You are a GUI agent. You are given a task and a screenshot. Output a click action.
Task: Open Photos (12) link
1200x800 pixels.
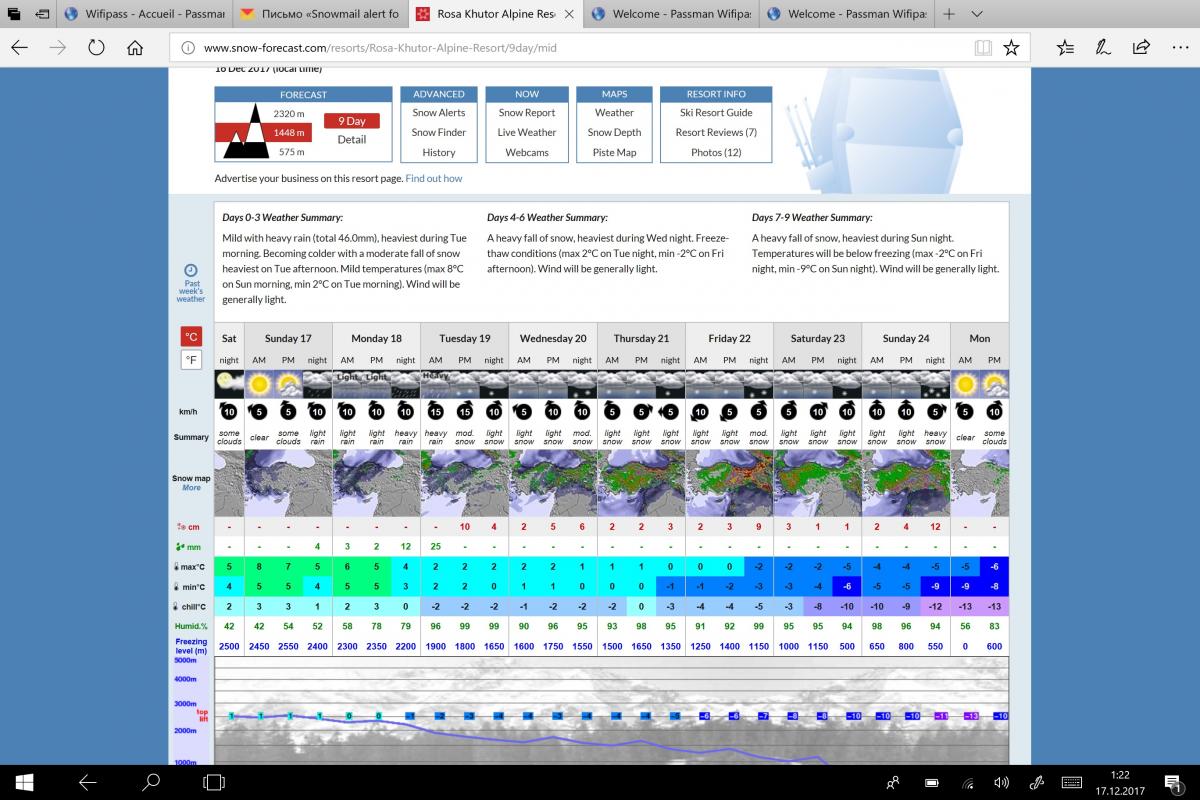[716, 152]
